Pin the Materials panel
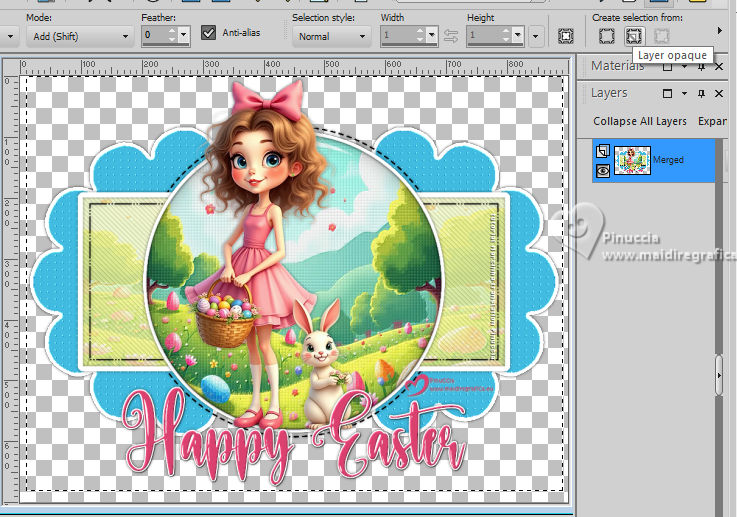 [701, 66]
